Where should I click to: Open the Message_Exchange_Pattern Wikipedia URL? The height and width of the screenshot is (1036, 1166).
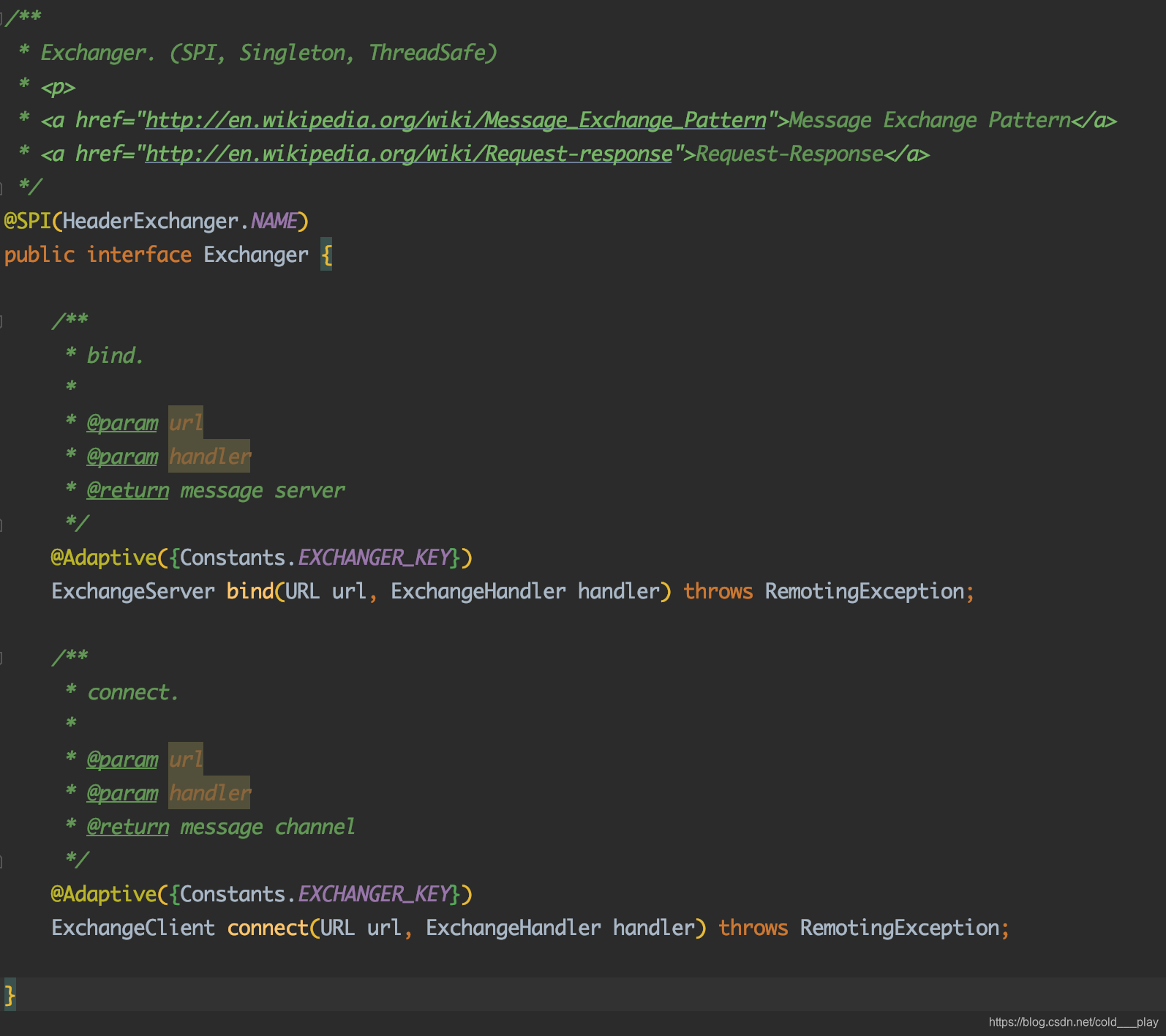coord(456,121)
